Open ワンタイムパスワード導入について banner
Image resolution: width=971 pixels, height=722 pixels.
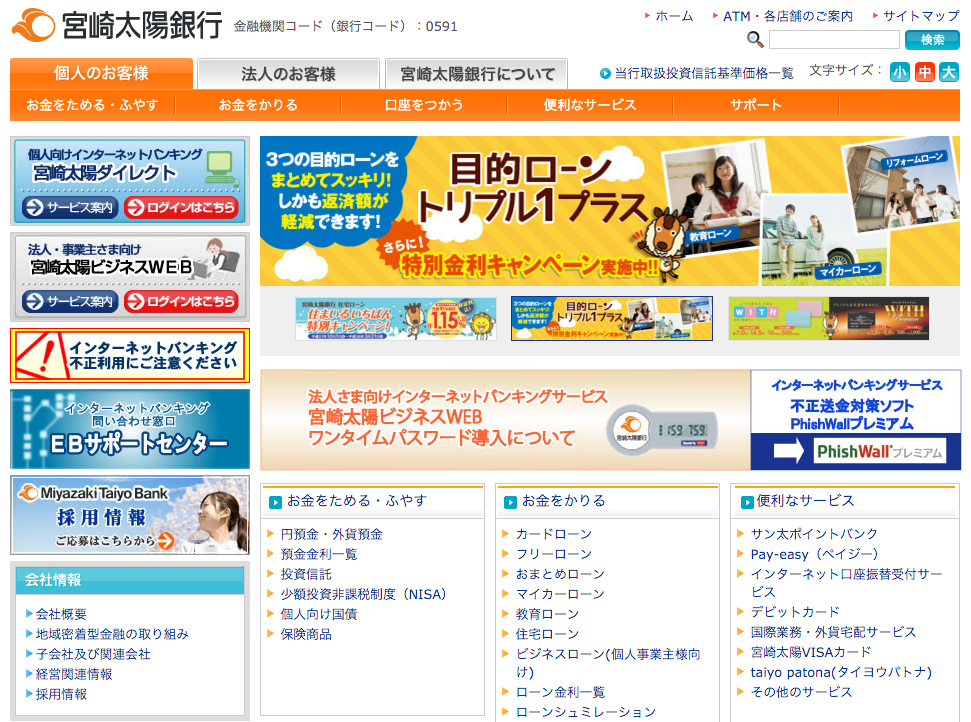tap(505, 420)
